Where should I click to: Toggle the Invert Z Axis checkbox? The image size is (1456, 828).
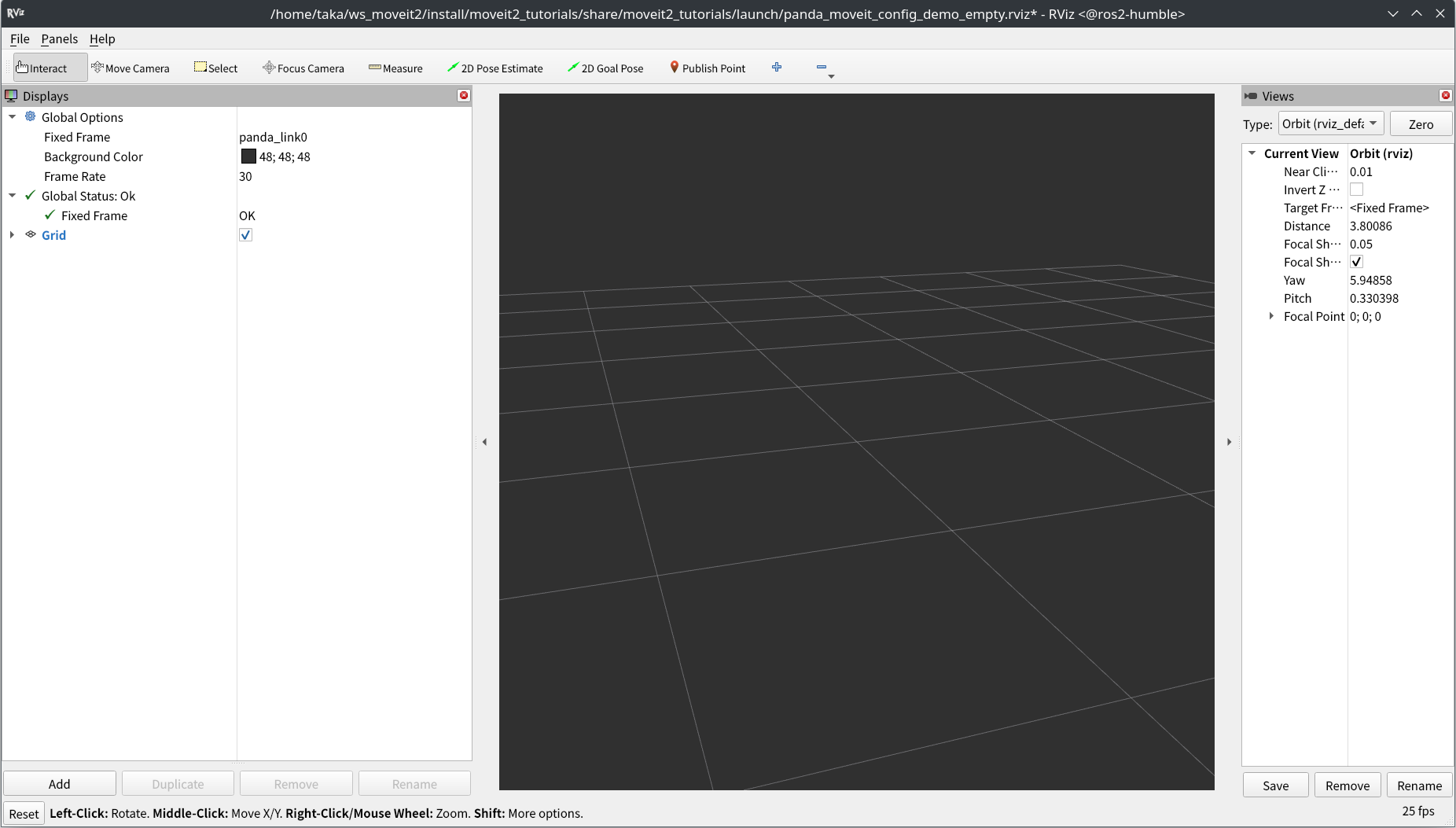1356,190
